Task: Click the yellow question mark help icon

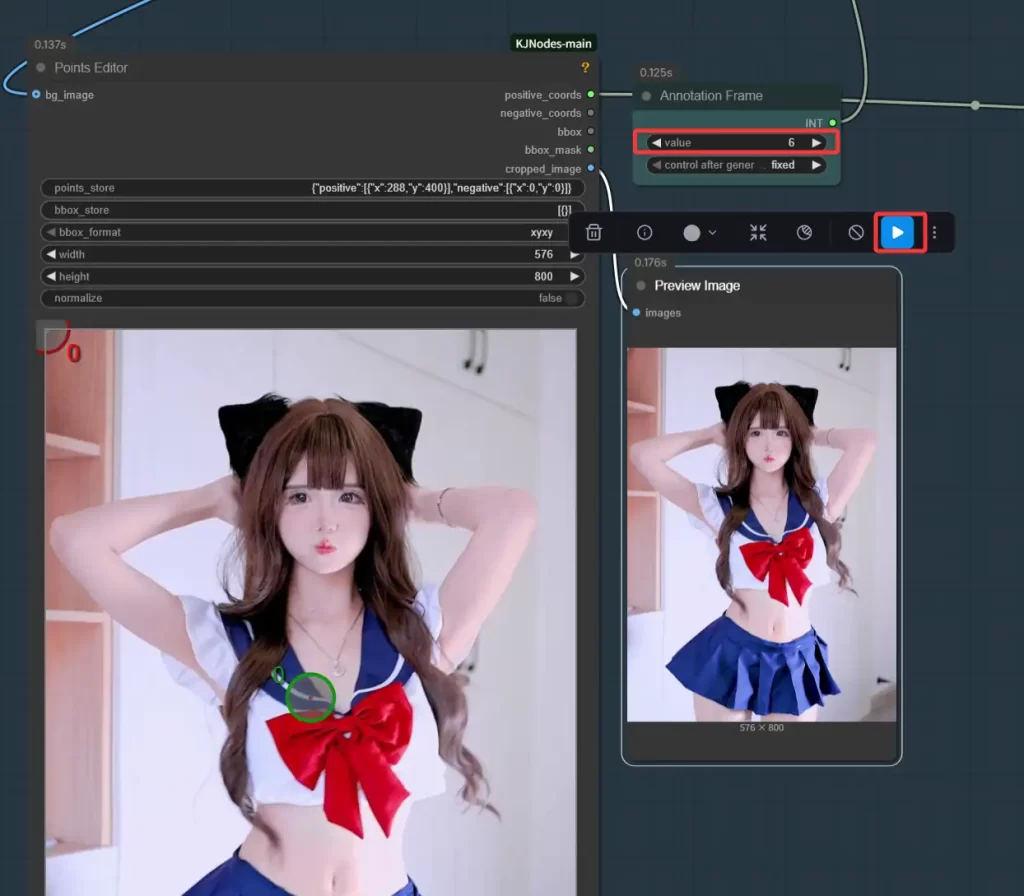Action: [x=585, y=68]
